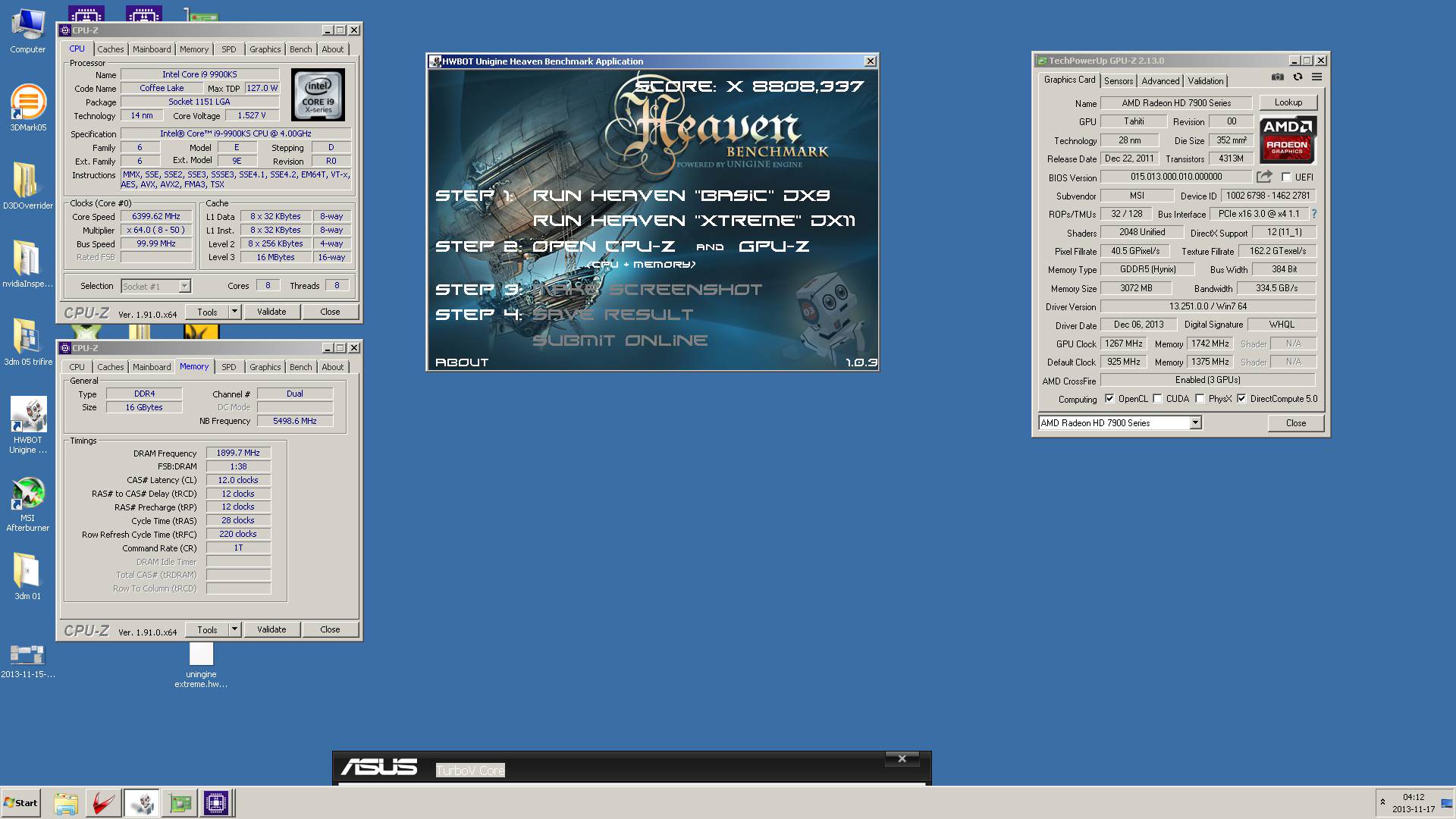1456x819 pixels.
Task: Select the MSI Afterburner desktop shortcut
Action: coord(28,504)
